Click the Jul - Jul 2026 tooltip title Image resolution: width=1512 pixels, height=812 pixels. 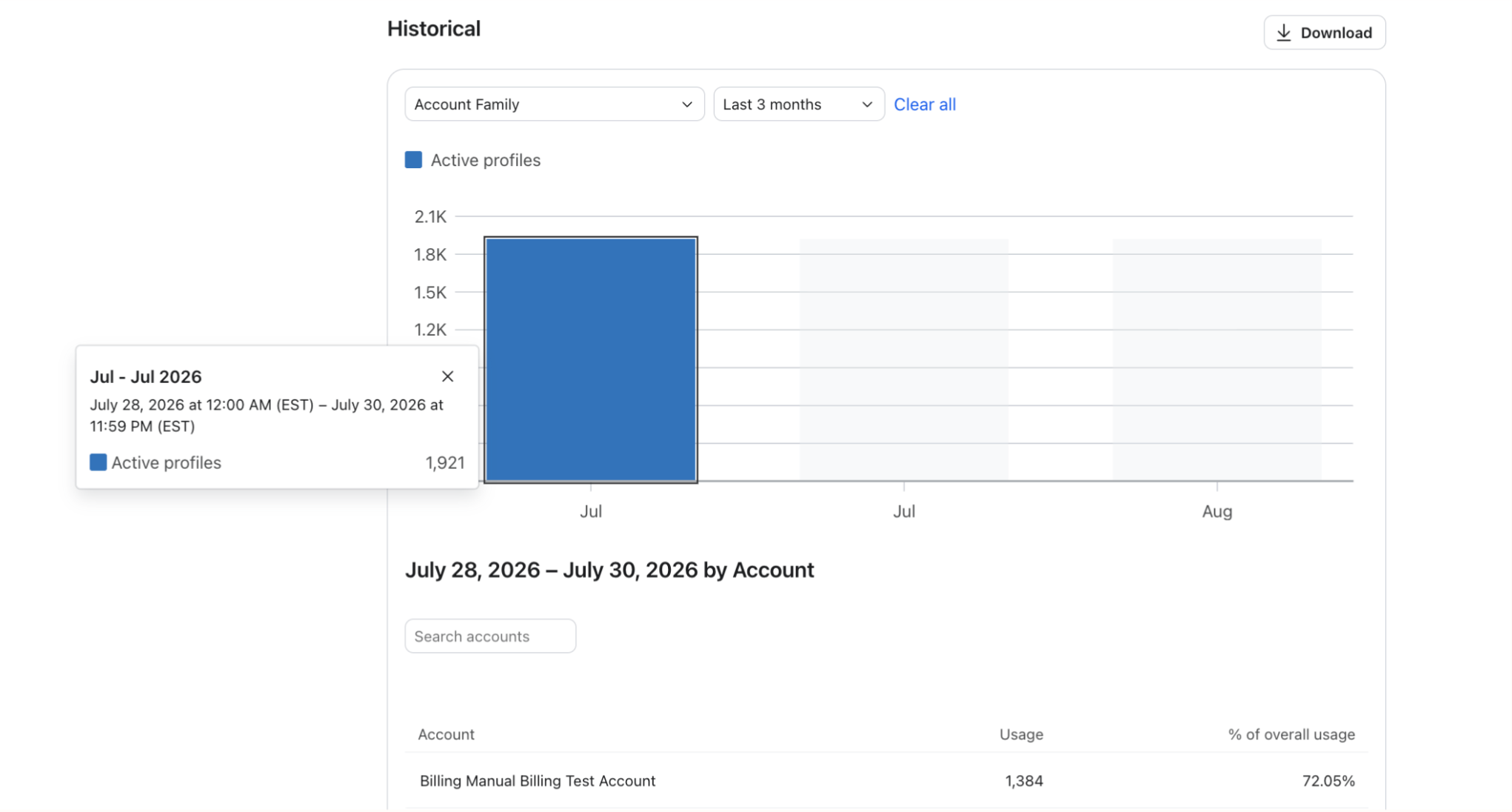click(x=146, y=376)
